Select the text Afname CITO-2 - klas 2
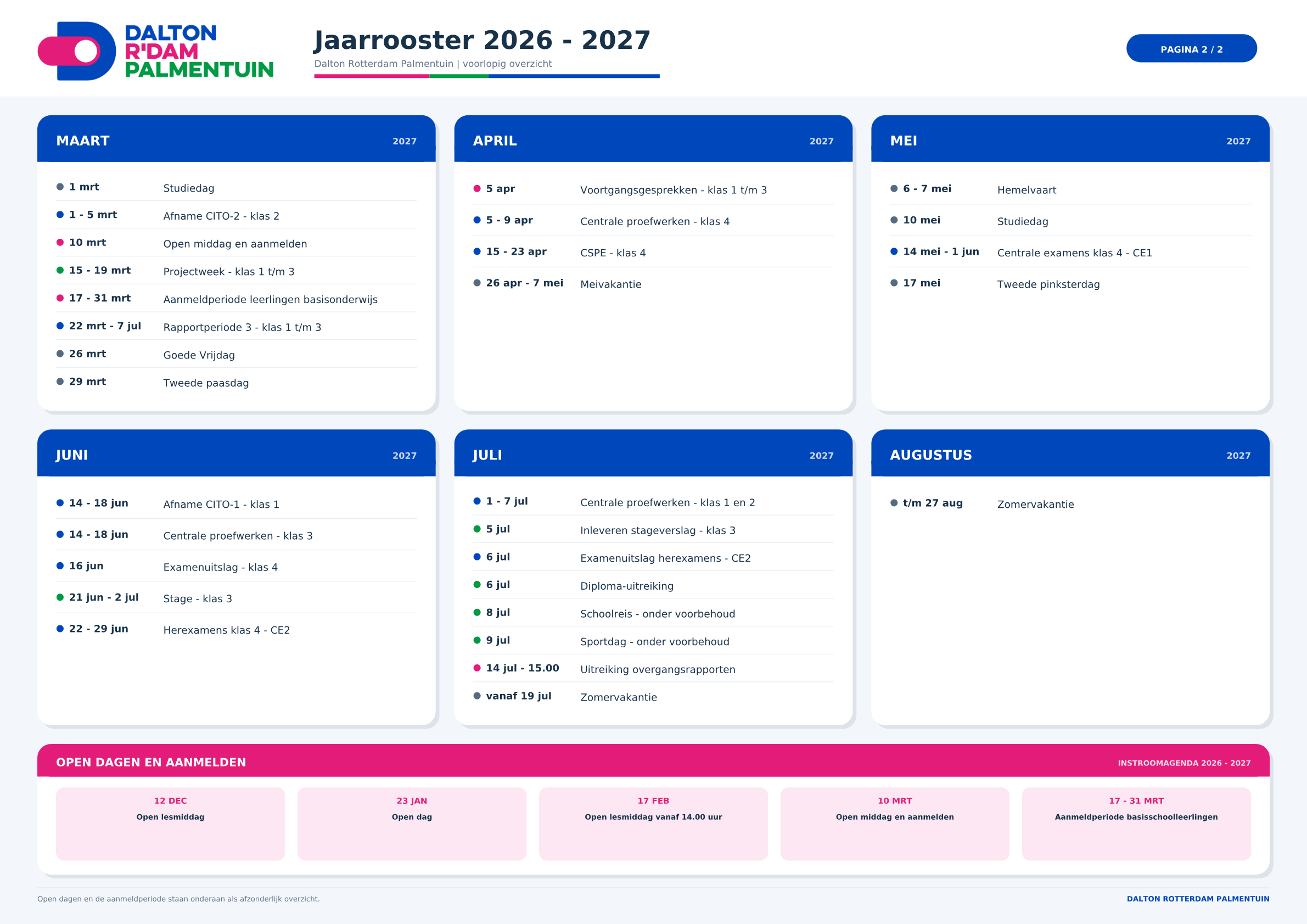 coord(221,216)
